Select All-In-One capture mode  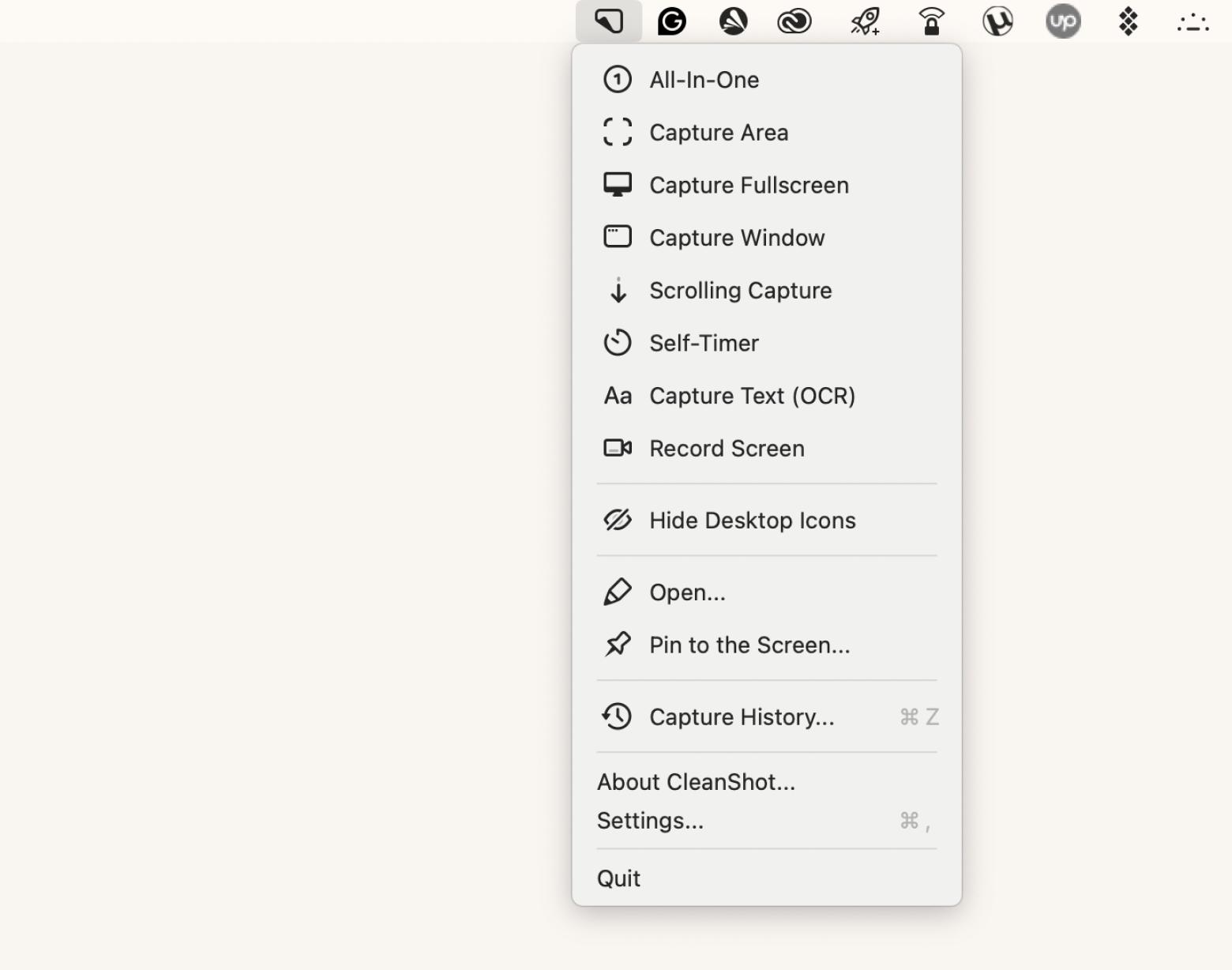tap(704, 80)
